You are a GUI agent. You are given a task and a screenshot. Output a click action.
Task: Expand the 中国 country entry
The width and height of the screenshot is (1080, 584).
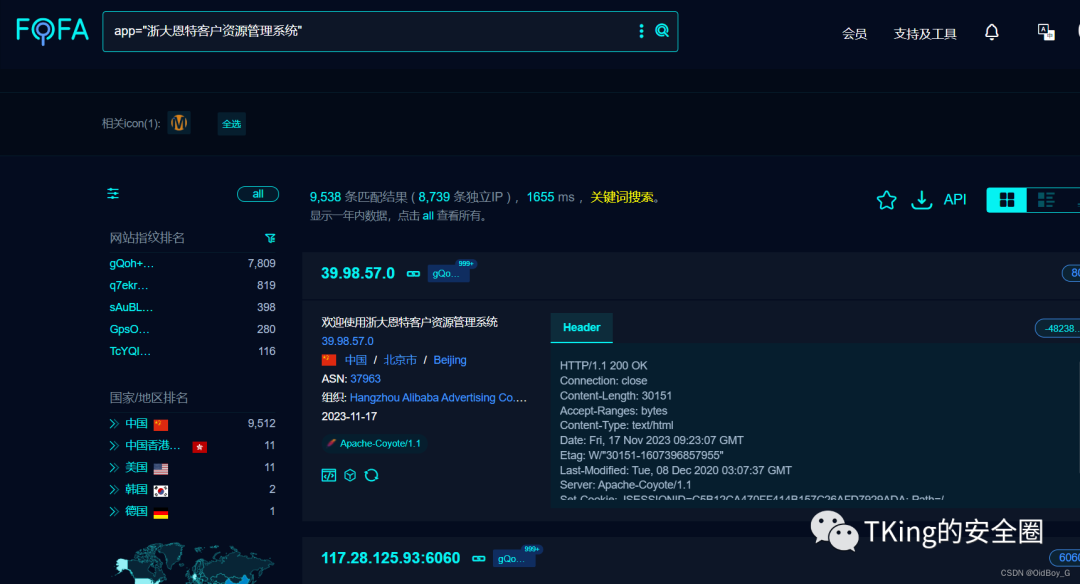pyautogui.click(x=114, y=424)
